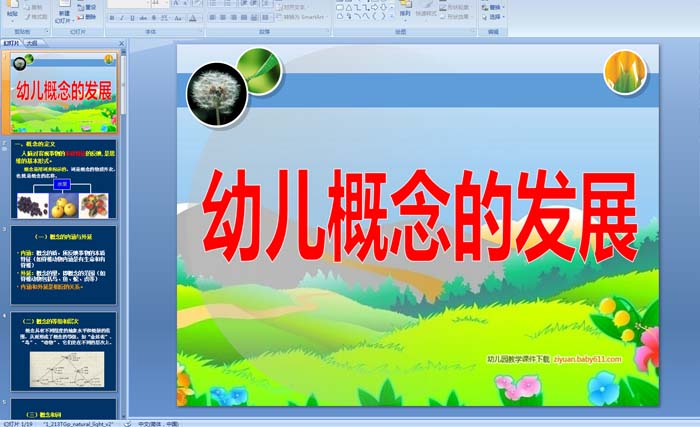Click ziyuan.baby611.com text on slide
Viewport: 700px width, 427px height.
click(588, 359)
